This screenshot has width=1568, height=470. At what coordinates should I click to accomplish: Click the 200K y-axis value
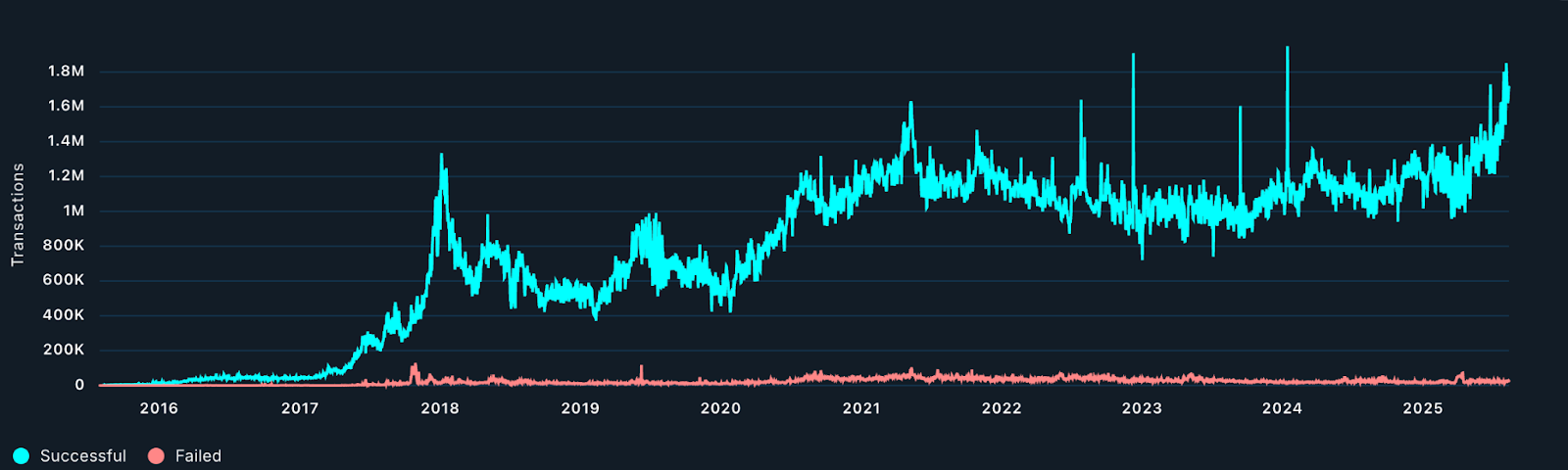click(64, 350)
